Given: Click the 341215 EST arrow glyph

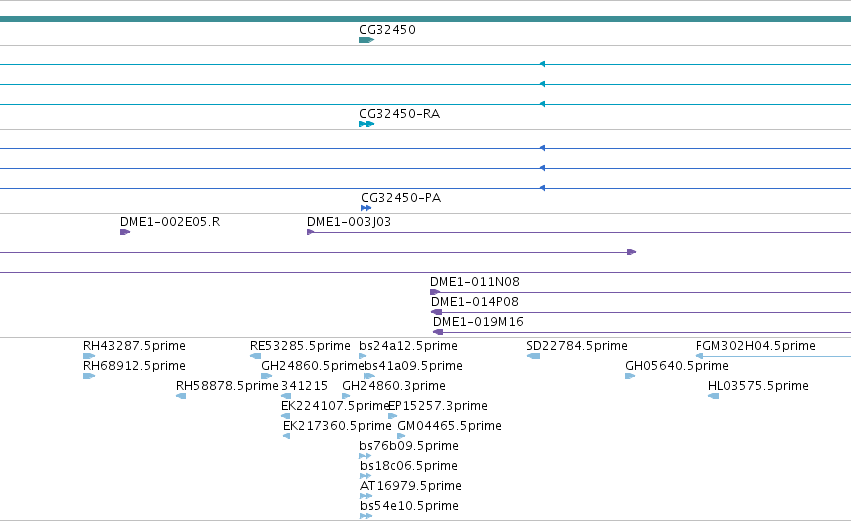Looking at the screenshot, I should [286, 397].
